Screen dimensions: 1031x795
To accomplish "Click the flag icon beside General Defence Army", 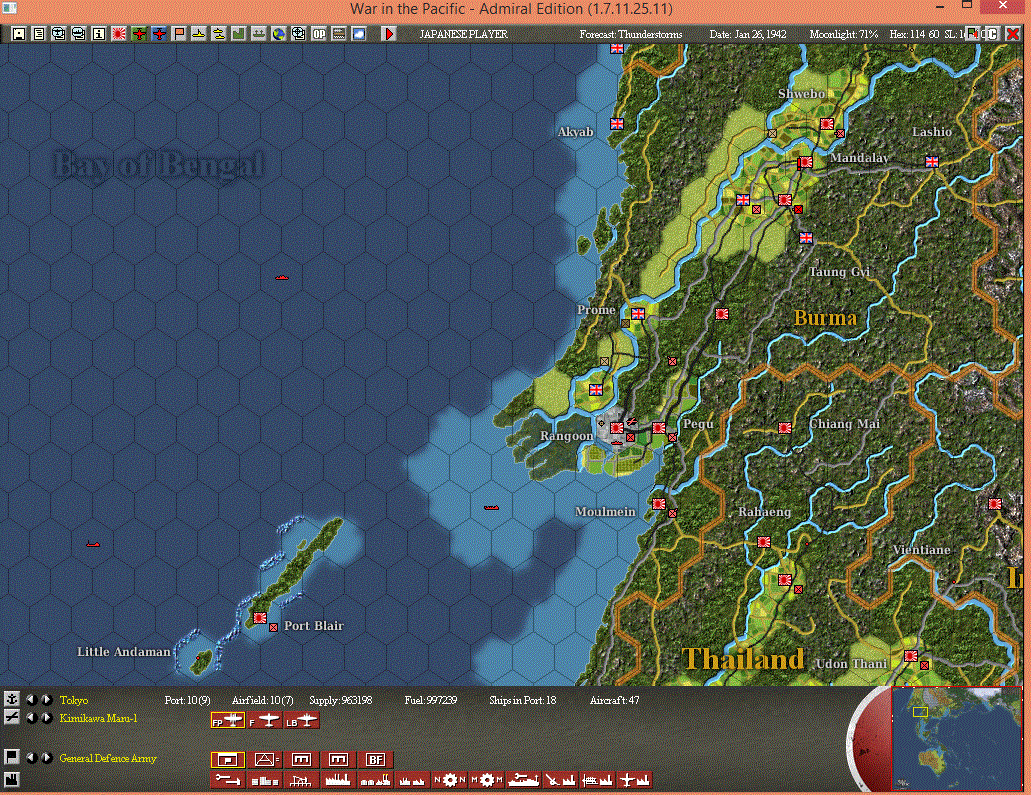I will click(x=11, y=758).
